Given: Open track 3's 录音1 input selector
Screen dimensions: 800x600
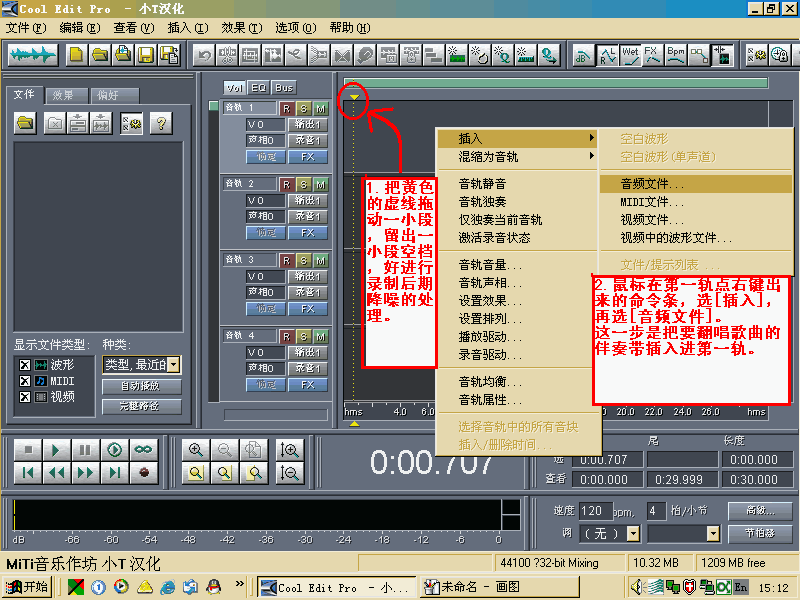Looking at the screenshot, I should point(308,292).
